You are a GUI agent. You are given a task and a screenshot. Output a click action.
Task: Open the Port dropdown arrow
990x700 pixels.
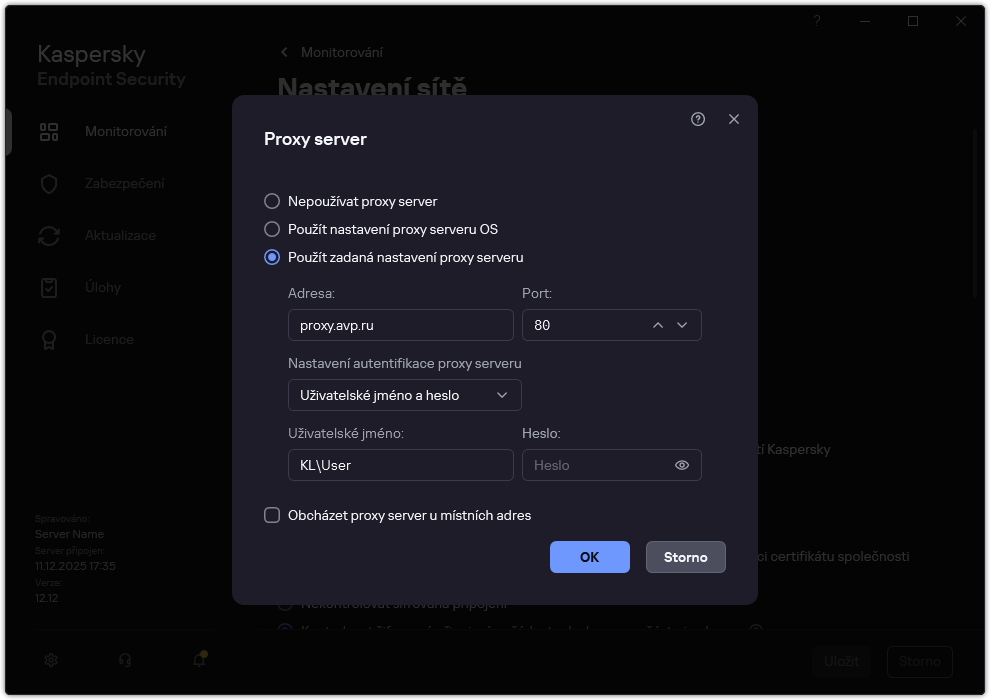click(x=682, y=325)
